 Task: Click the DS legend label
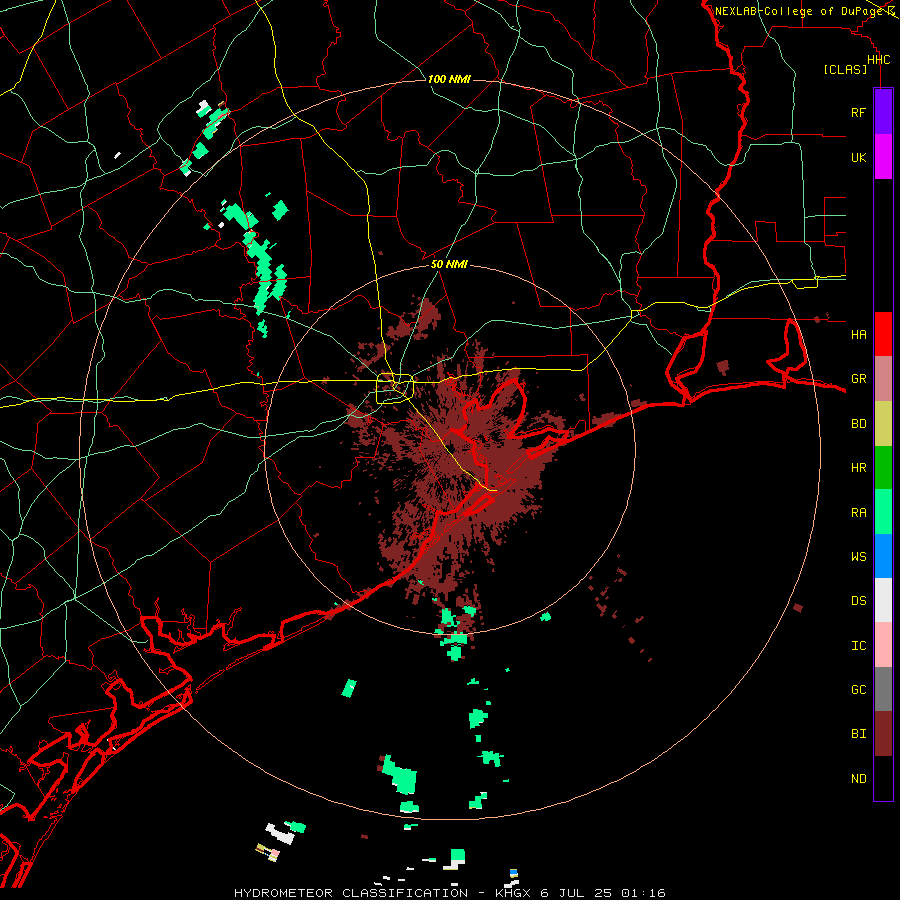coord(858,601)
